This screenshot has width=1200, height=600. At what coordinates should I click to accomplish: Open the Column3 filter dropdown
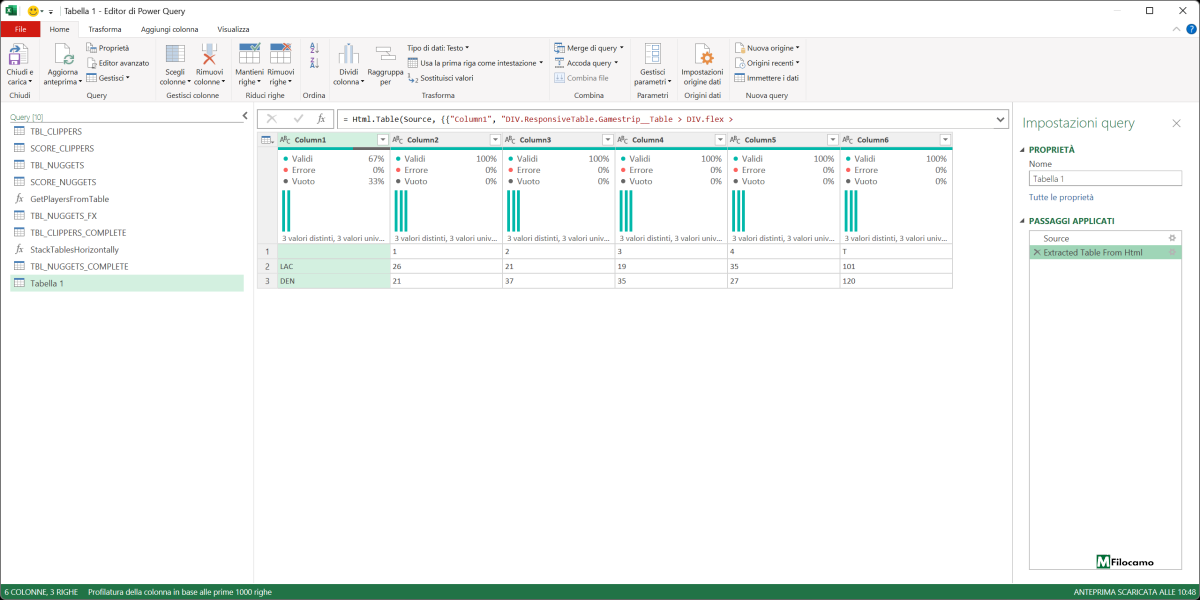click(x=607, y=140)
